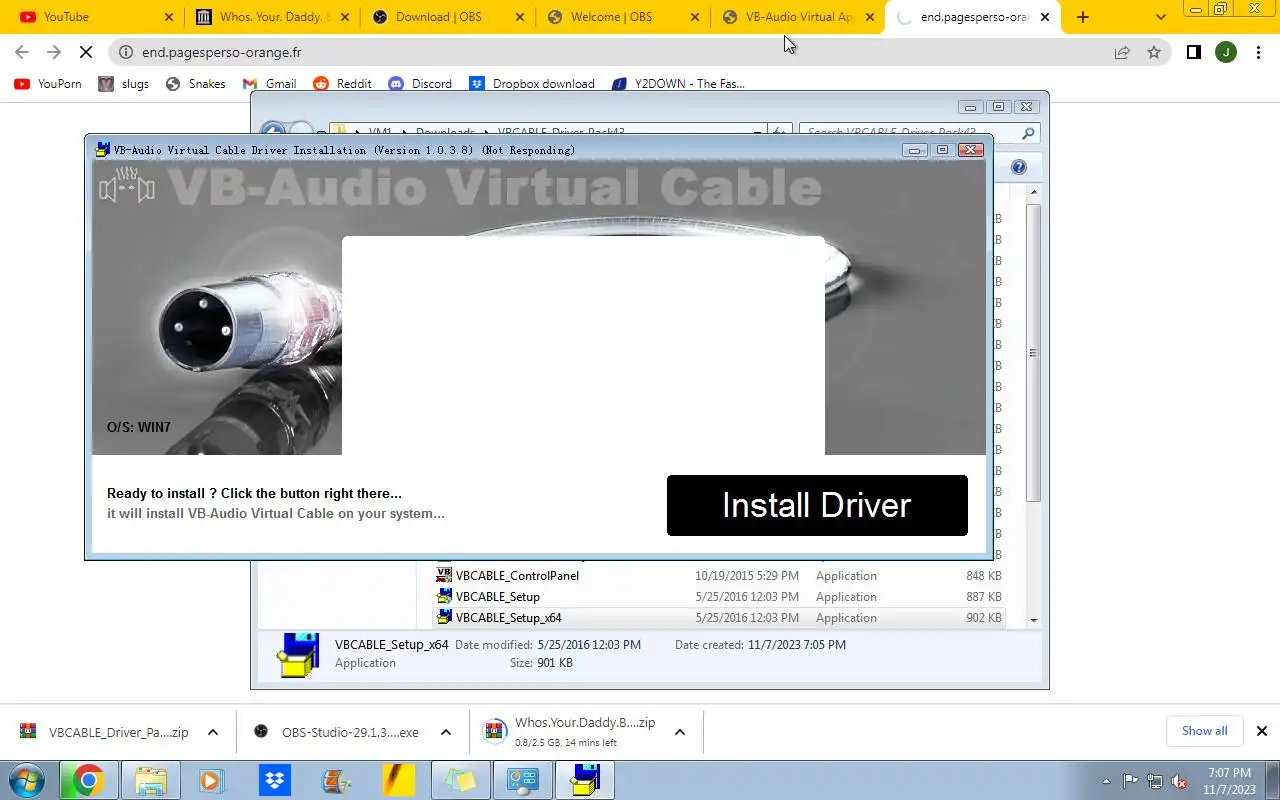Viewport: 1280px width, 800px height.
Task: Open Action Center flag icon
Action: click(x=1131, y=781)
